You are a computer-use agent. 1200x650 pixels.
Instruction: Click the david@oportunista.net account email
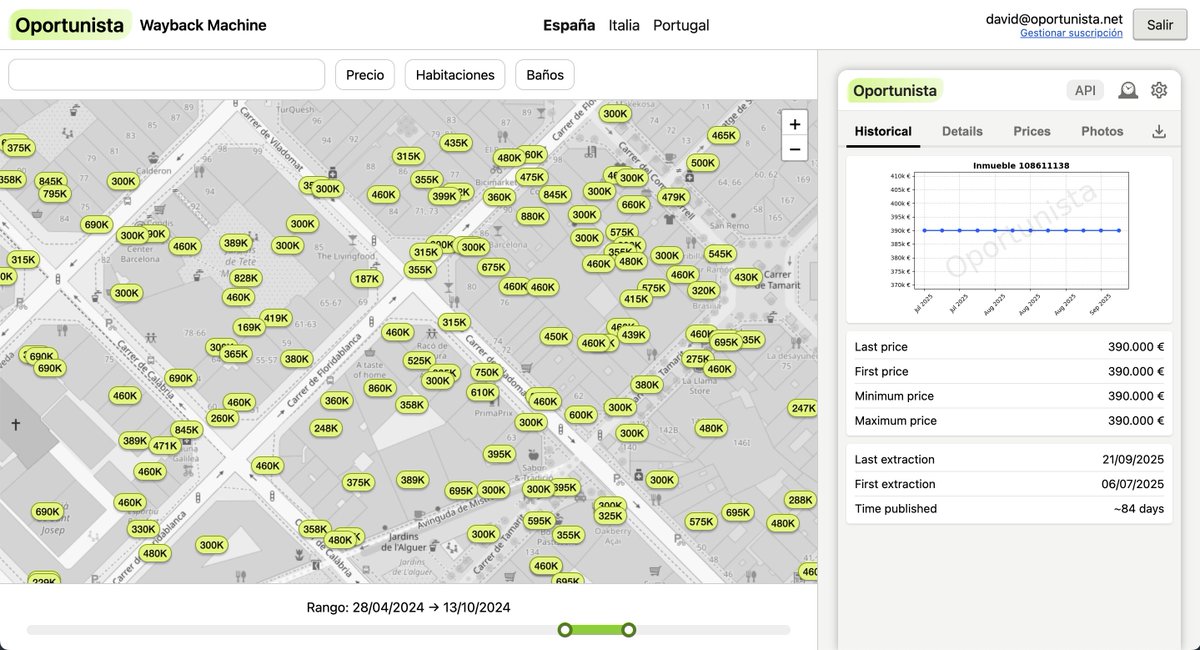click(x=1054, y=19)
